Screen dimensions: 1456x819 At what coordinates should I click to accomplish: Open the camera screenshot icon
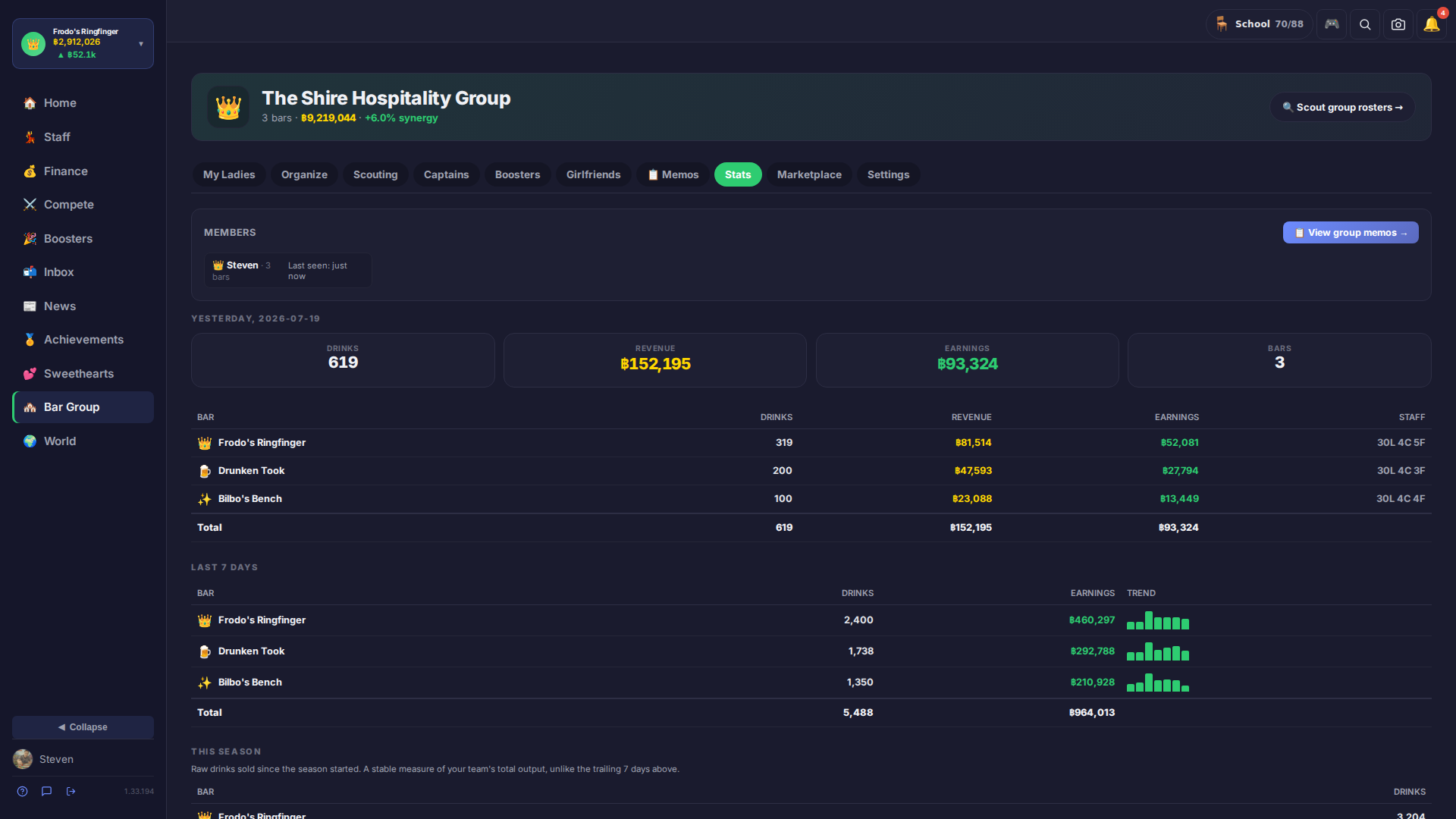(1398, 24)
